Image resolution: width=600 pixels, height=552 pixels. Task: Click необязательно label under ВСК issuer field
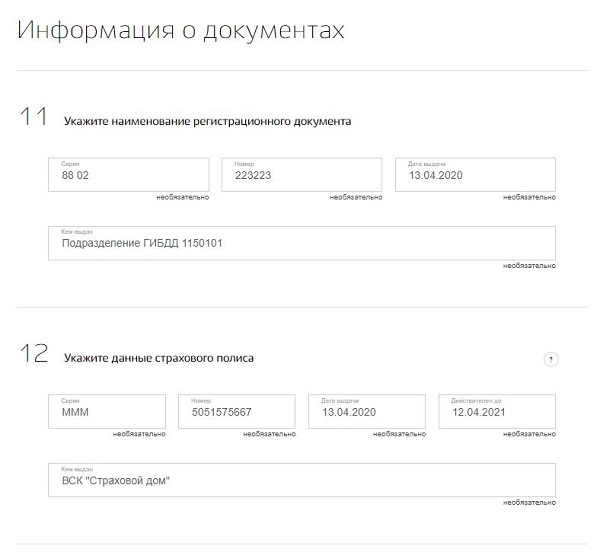(x=529, y=502)
